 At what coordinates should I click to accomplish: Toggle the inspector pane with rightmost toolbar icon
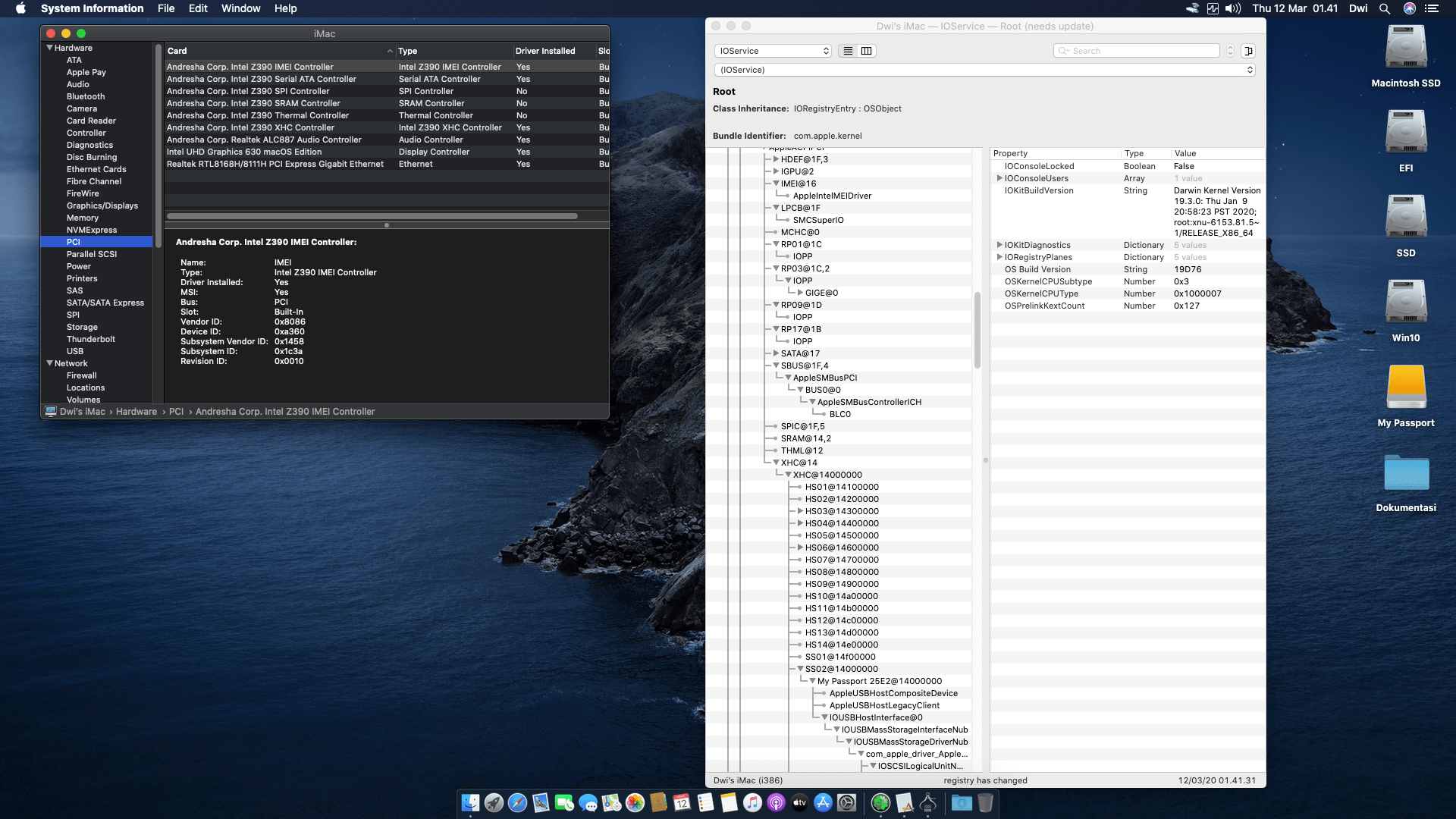1248,51
